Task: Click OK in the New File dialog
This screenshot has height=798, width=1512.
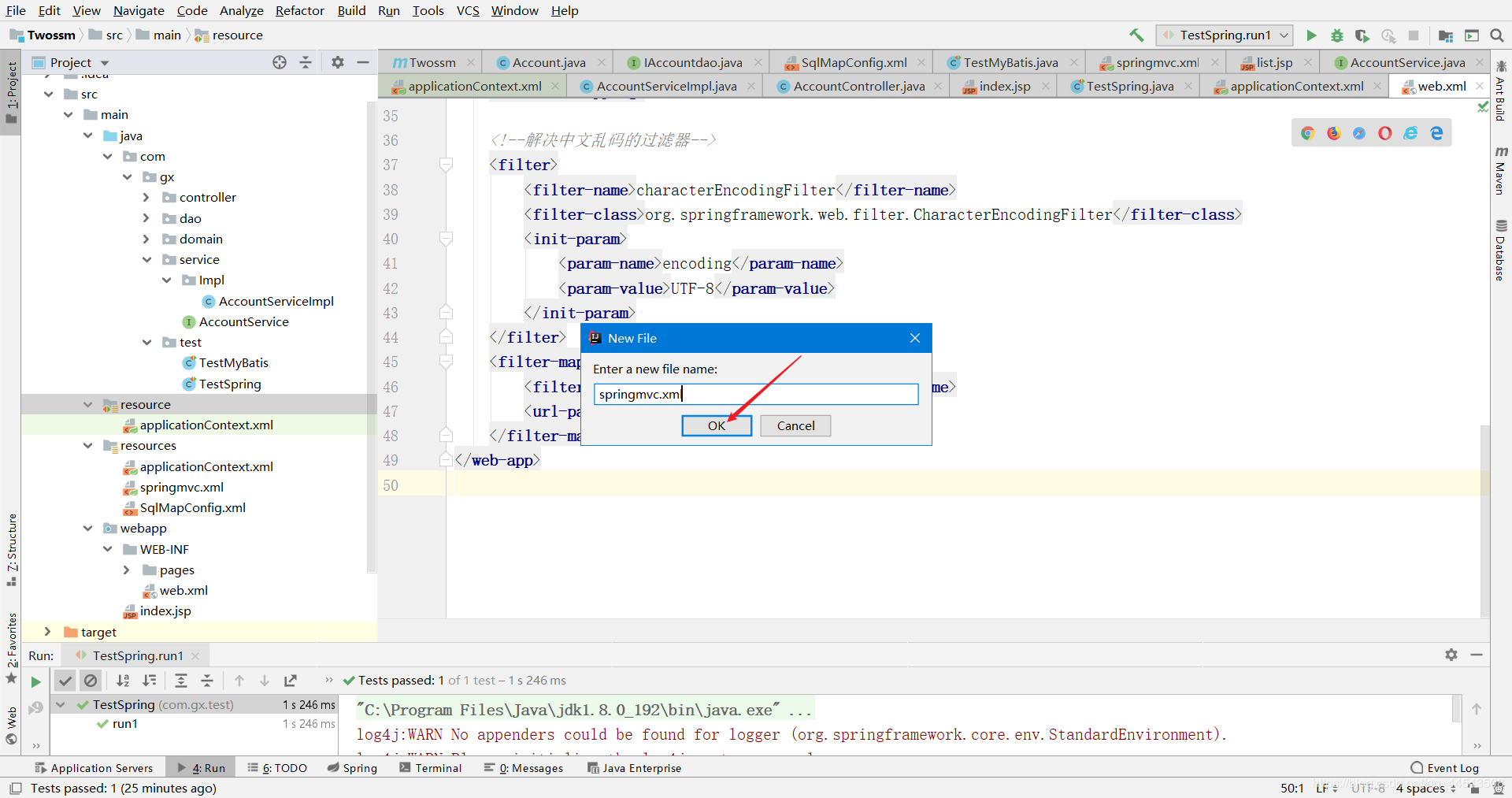Action: (717, 425)
